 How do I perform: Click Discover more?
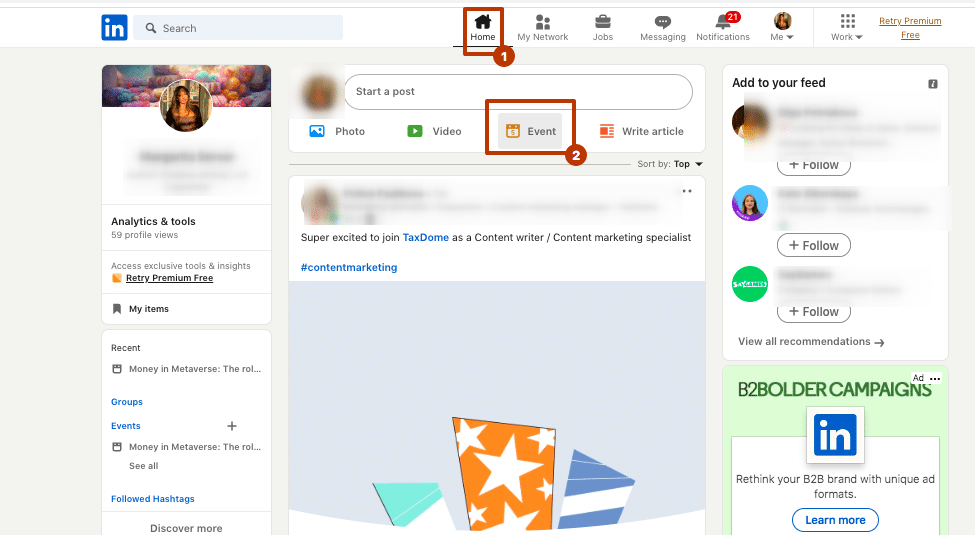coord(186,528)
